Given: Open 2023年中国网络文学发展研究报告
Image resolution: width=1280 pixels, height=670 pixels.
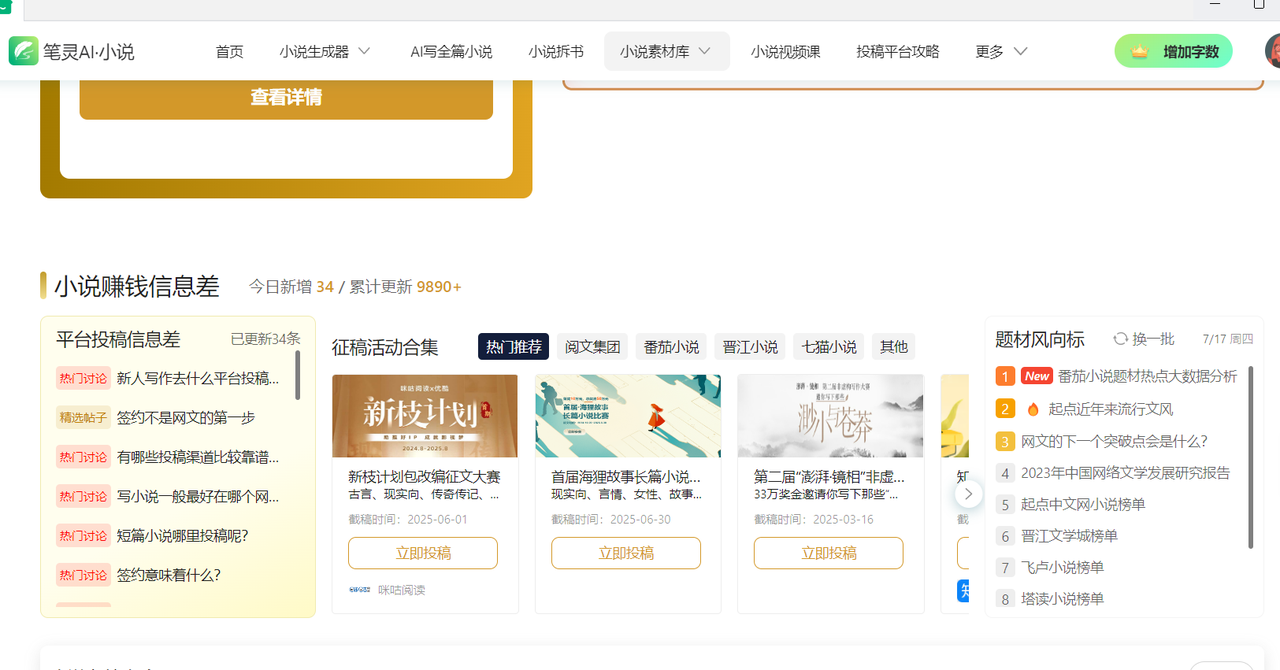Looking at the screenshot, I should point(1125,473).
